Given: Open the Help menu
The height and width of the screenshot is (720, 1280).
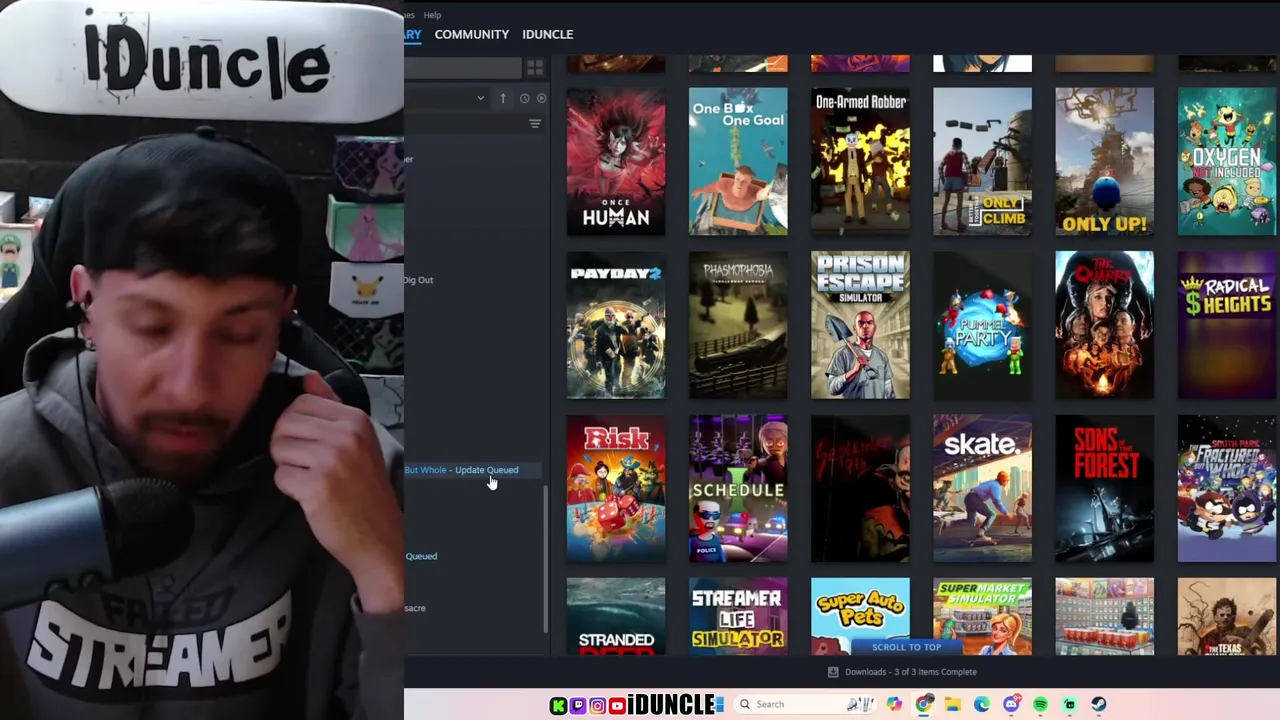Looking at the screenshot, I should tap(432, 15).
